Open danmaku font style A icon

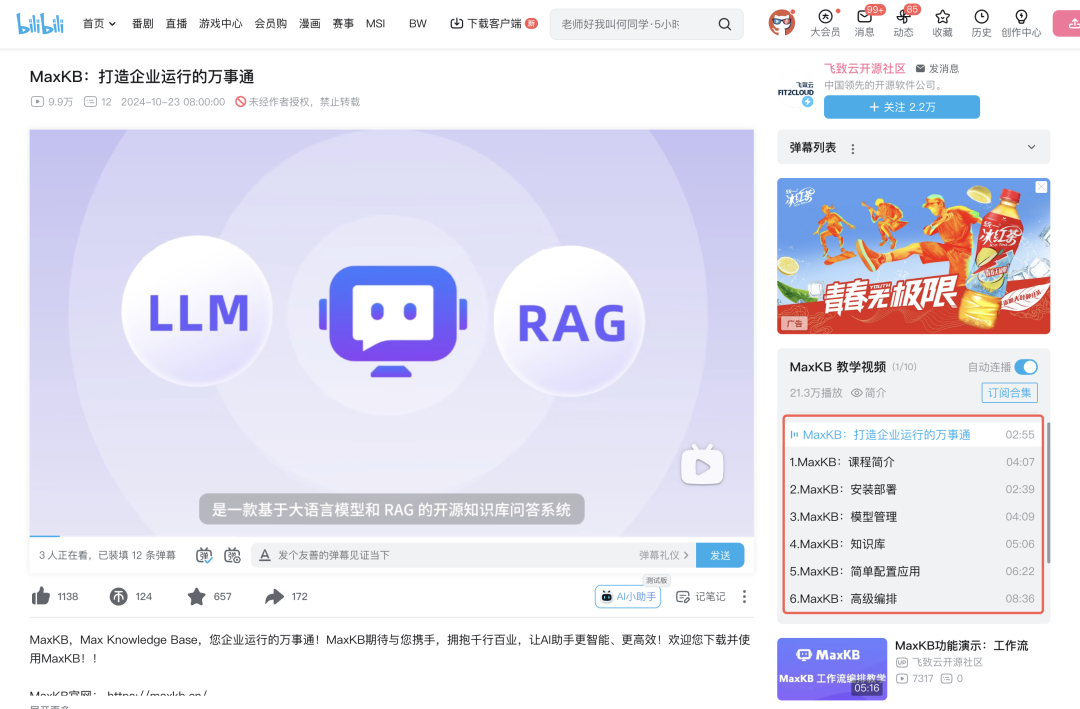tap(264, 555)
